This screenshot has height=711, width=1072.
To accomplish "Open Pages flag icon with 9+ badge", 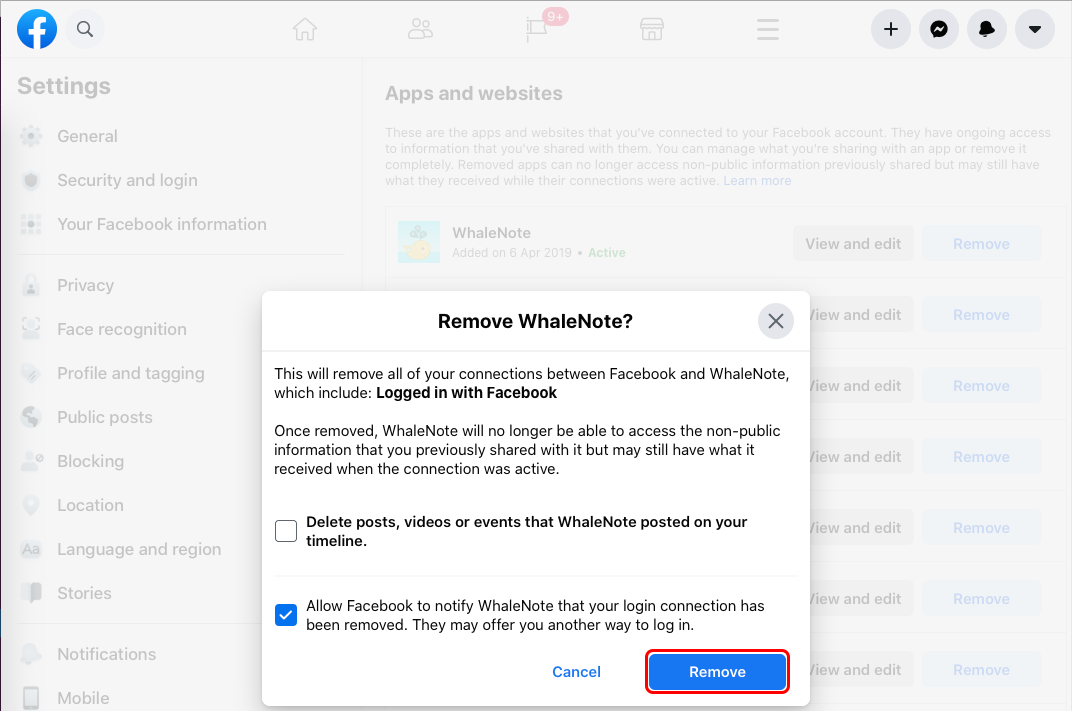I will pos(537,29).
